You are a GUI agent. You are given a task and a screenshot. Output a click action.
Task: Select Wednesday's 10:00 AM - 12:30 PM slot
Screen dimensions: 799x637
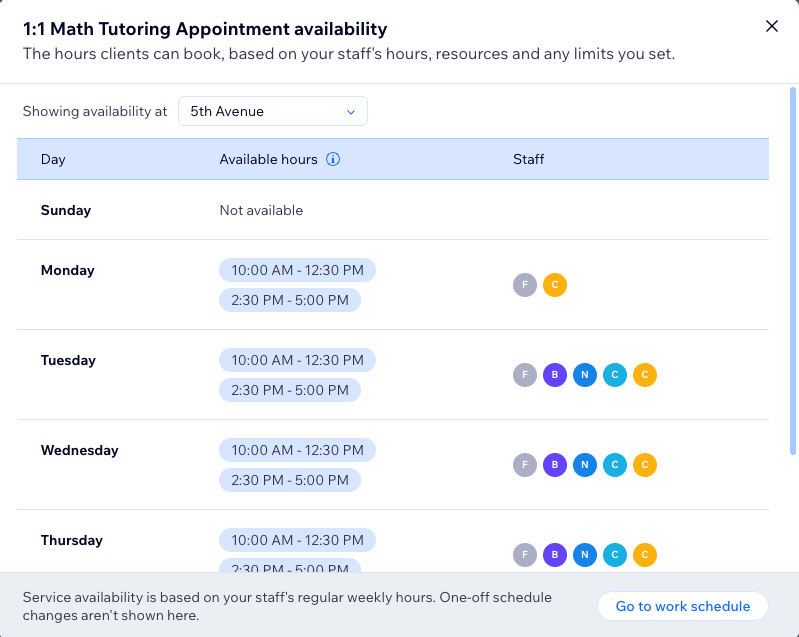(x=298, y=450)
